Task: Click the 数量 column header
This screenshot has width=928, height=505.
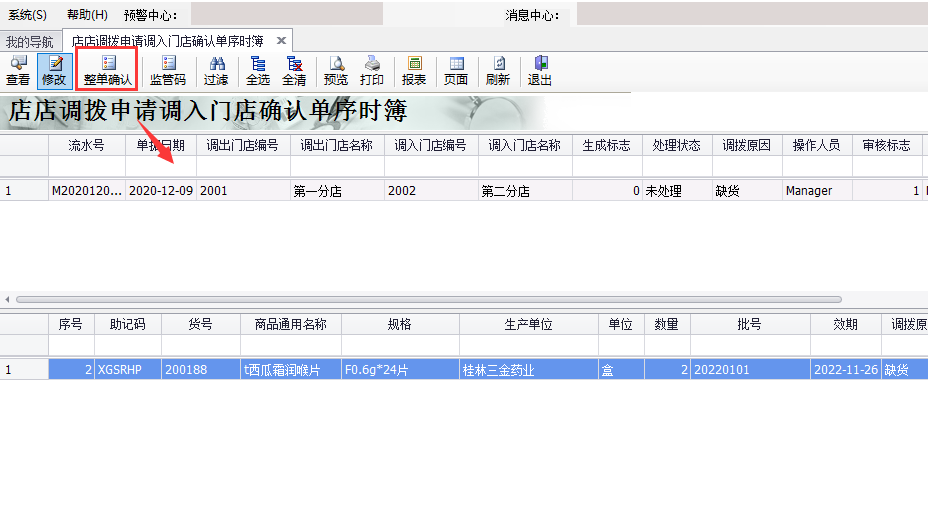Action: [666, 324]
